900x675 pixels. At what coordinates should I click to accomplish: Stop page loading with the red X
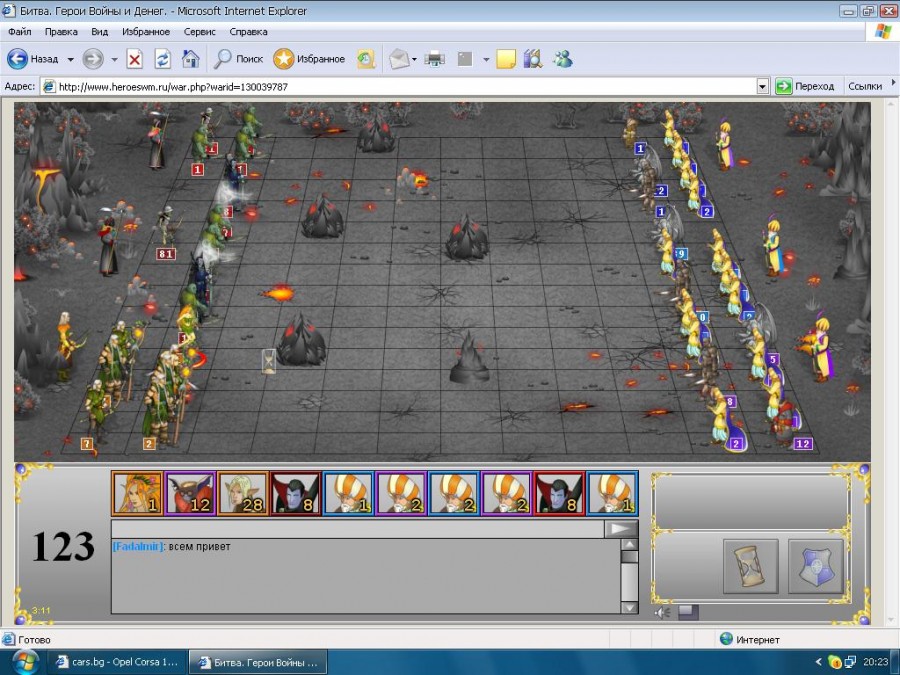point(134,59)
